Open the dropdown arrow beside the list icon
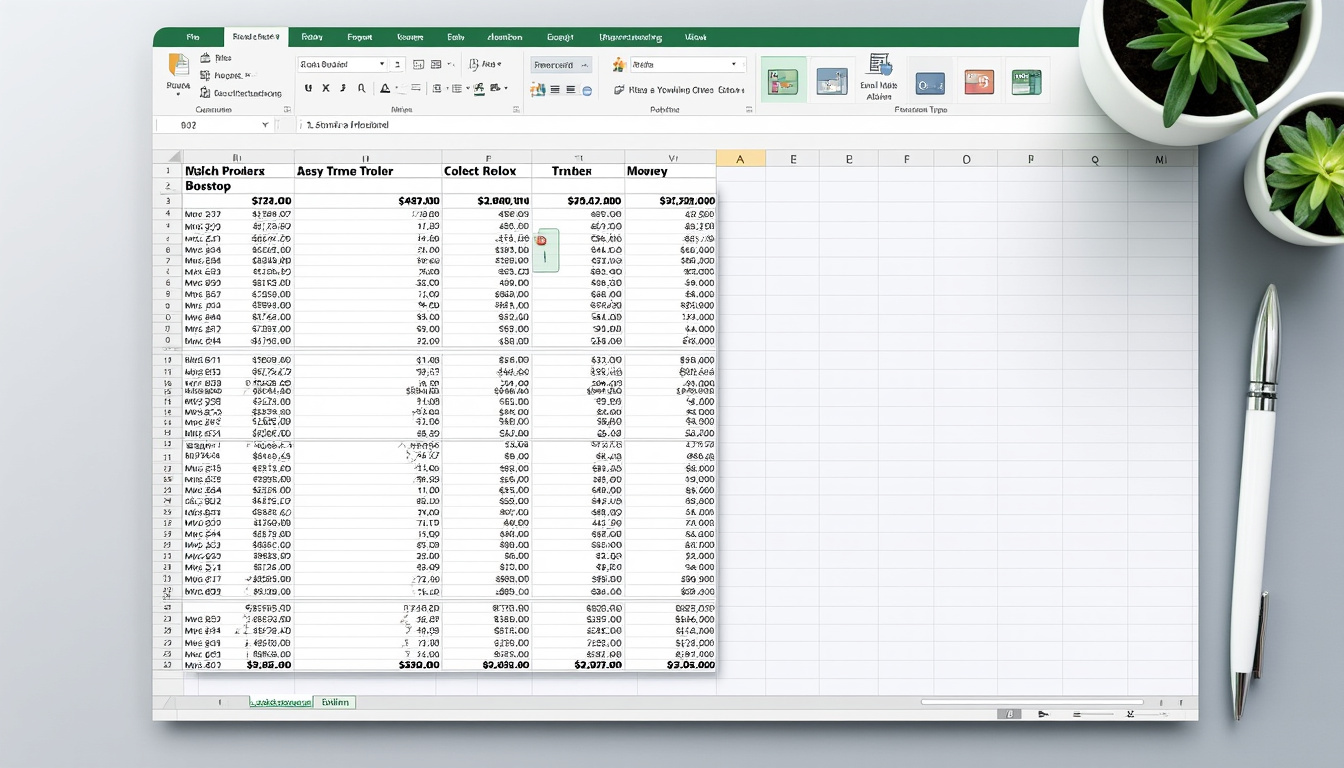 pyautogui.click(x=467, y=88)
